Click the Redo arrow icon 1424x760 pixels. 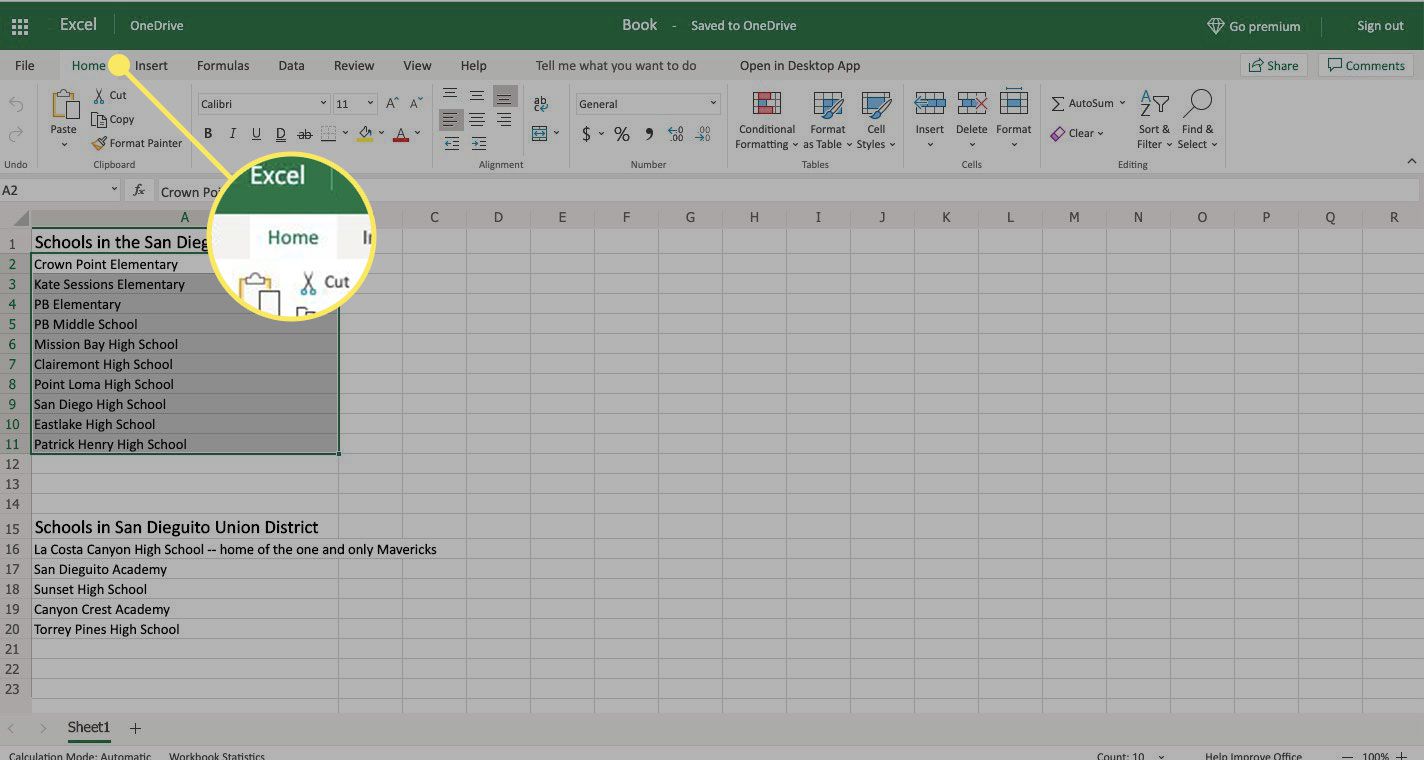coord(16,135)
